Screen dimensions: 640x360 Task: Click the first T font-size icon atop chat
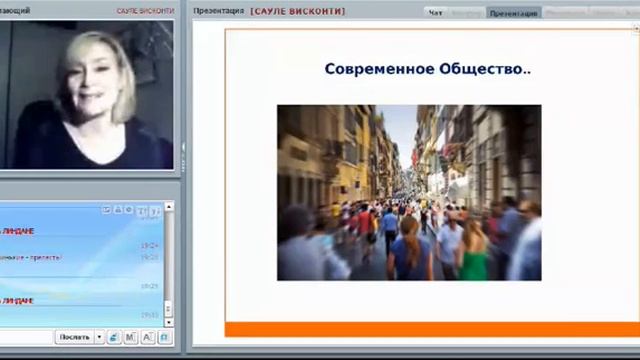click(x=142, y=211)
